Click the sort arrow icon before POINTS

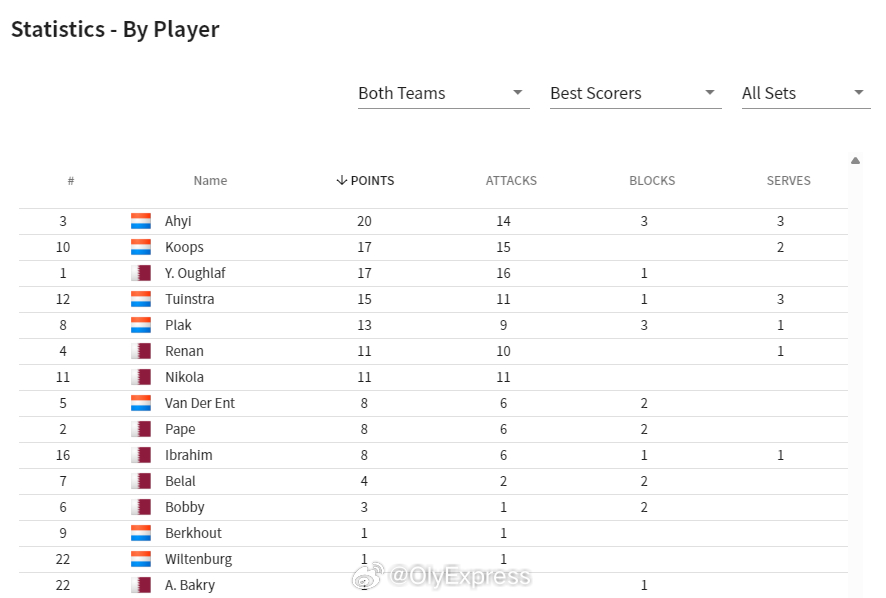[341, 180]
